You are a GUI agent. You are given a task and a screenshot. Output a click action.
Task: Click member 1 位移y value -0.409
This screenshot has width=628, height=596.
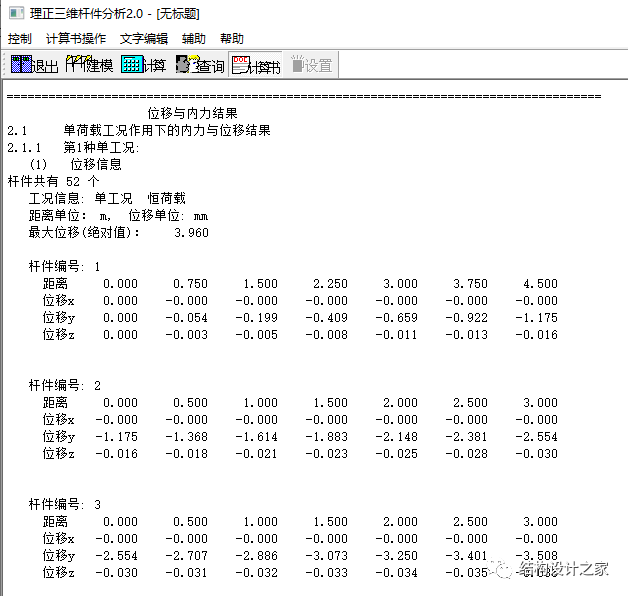tap(327, 318)
